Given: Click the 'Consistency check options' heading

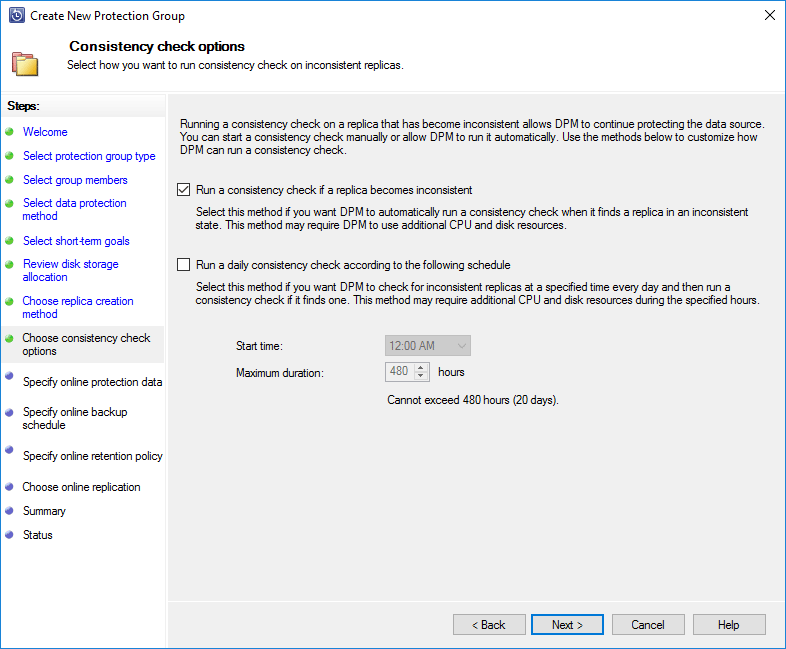Looking at the screenshot, I should (x=157, y=46).
